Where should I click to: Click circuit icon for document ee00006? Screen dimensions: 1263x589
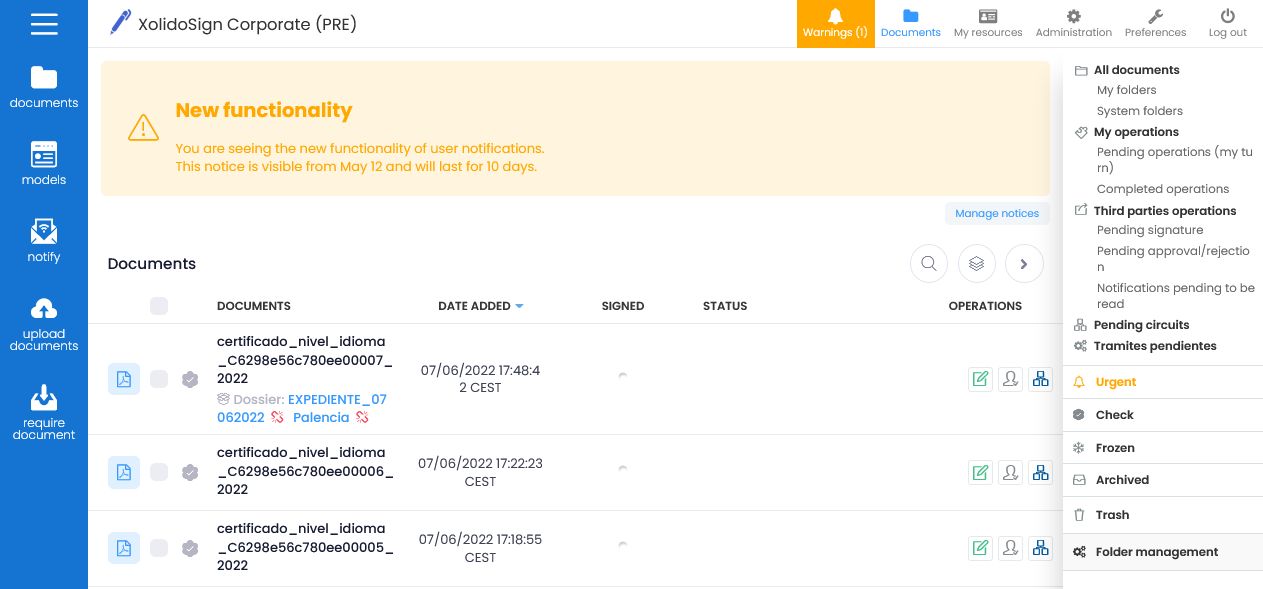point(1041,472)
